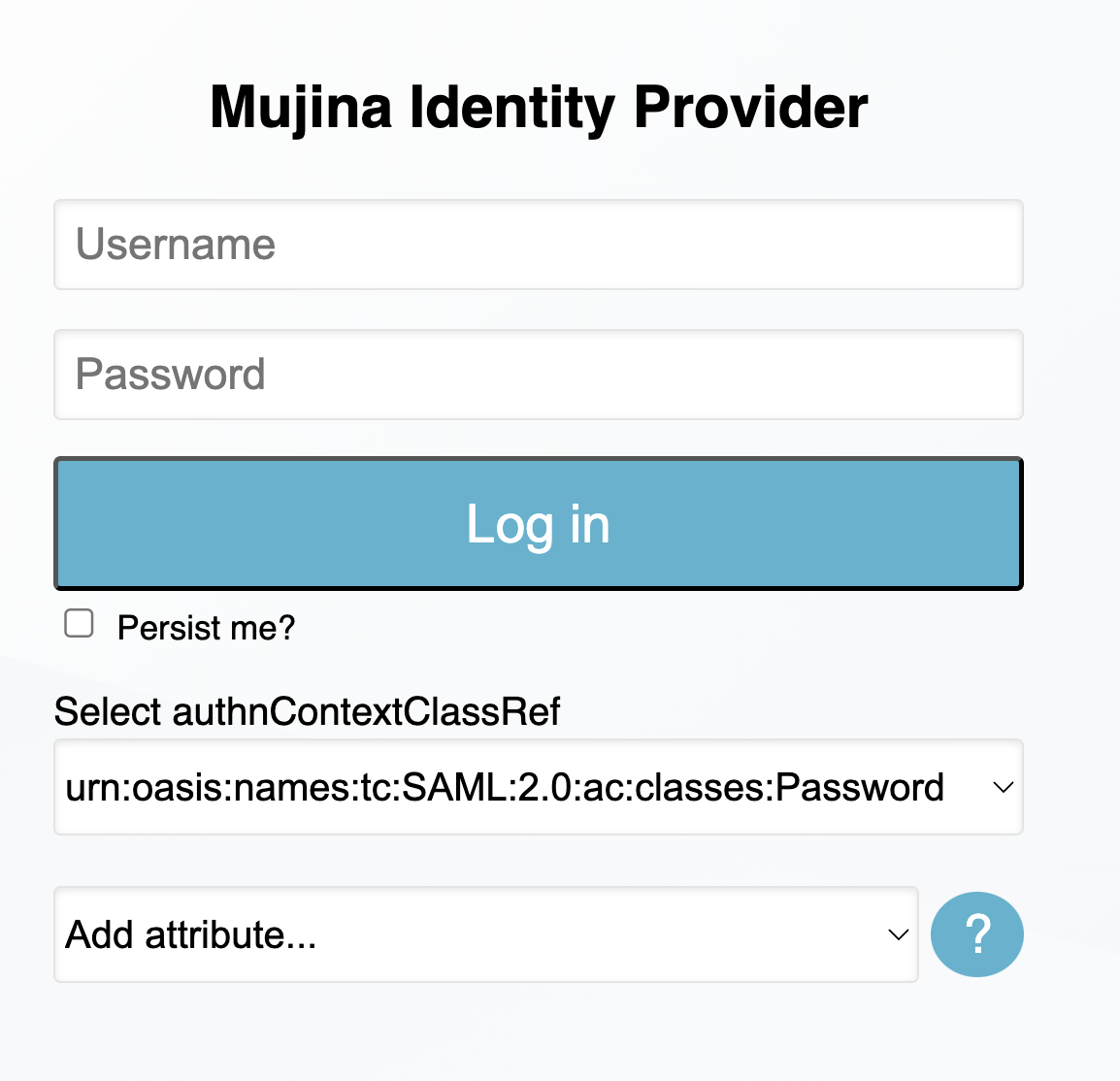Image resolution: width=1120 pixels, height=1081 pixels.
Task: Submit the form with the blue Log in button
Action: pos(538,524)
